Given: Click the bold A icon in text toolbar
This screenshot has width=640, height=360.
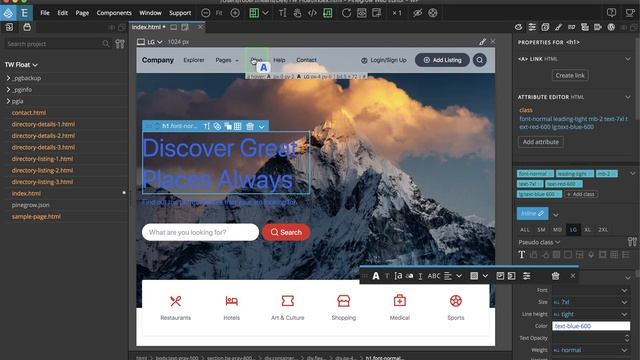Looking at the screenshot, I should [x=376, y=276].
